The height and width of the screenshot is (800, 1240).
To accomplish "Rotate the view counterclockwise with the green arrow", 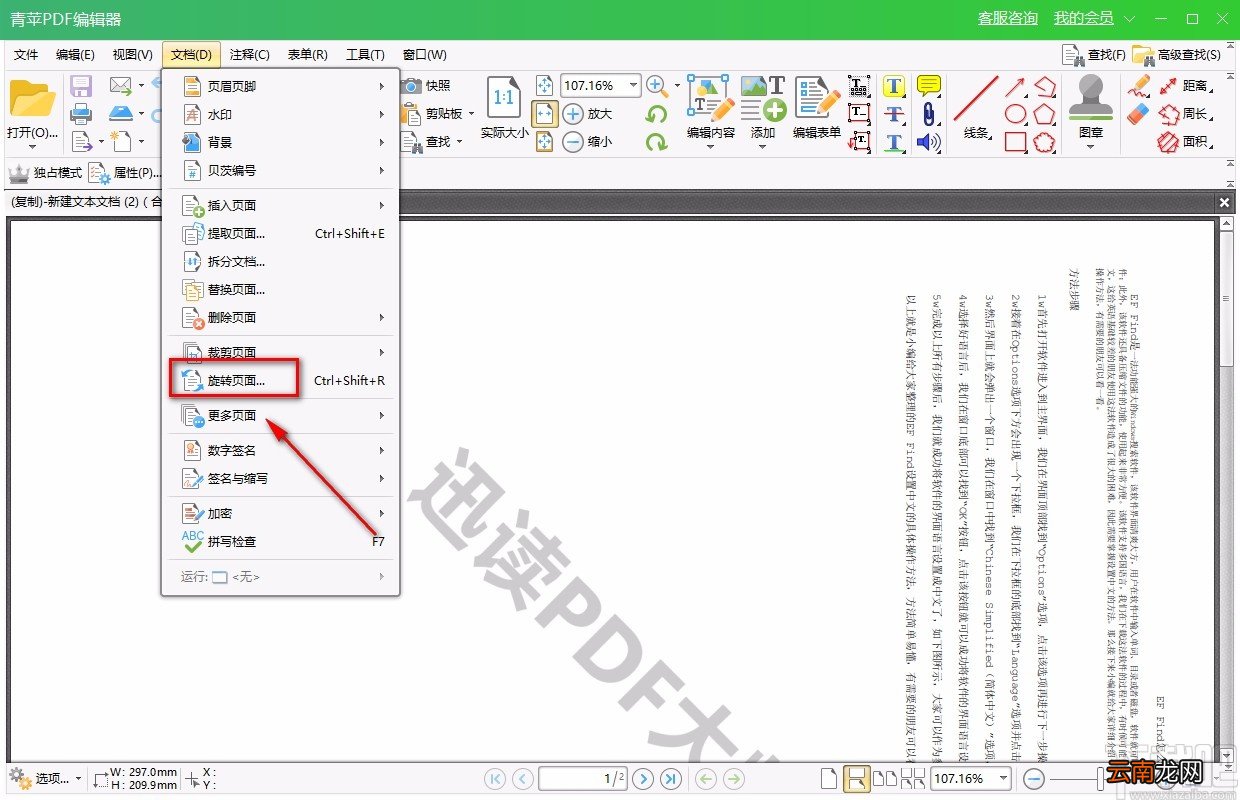I will [657, 114].
